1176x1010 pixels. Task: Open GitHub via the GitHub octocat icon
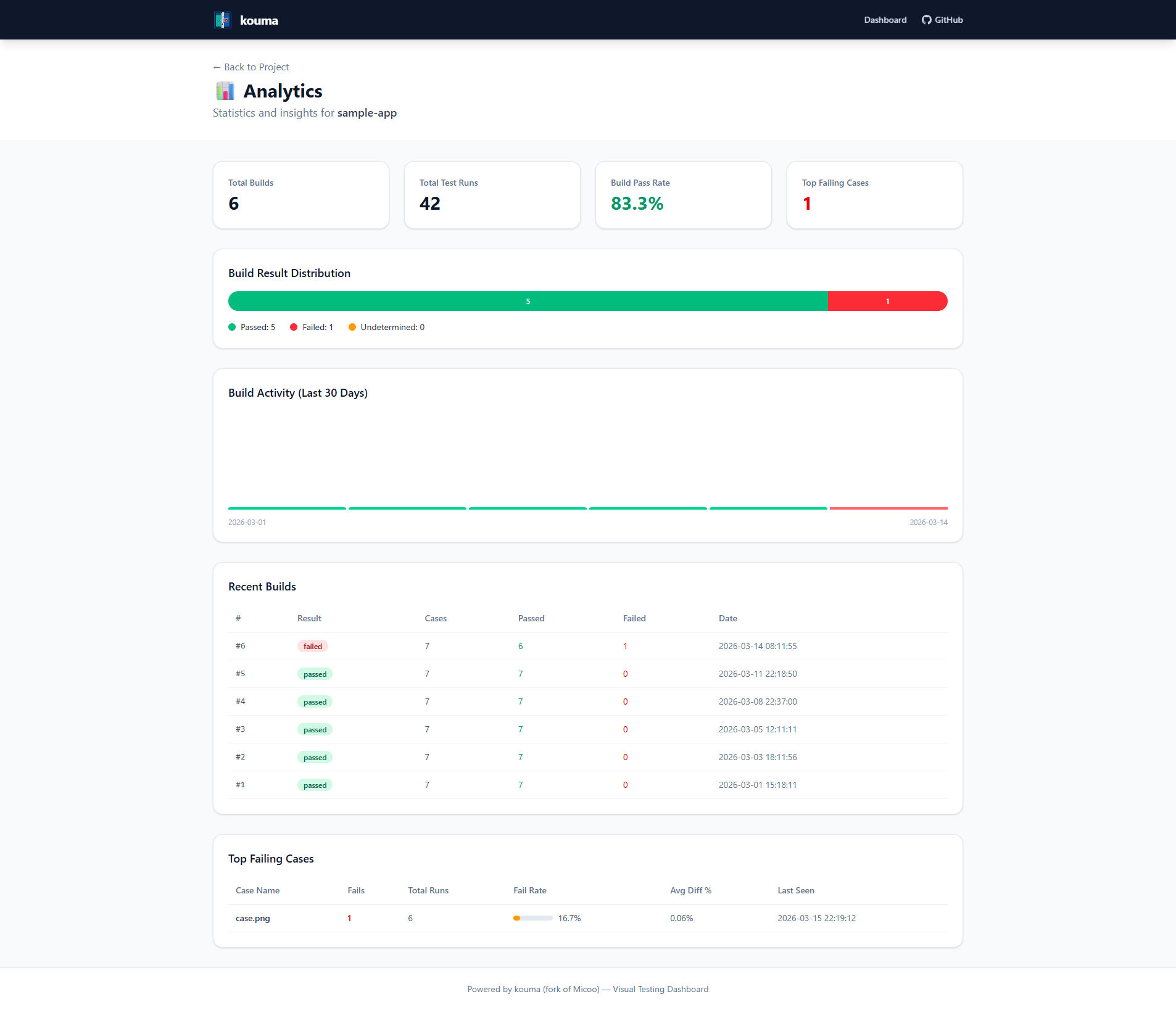927,19
